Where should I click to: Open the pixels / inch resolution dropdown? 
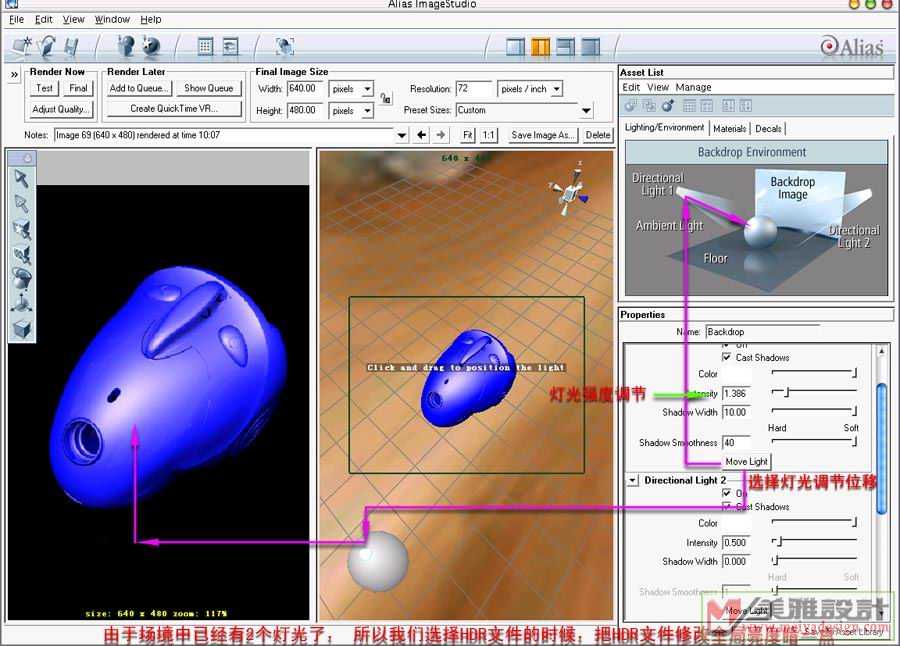[x=530, y=89]
